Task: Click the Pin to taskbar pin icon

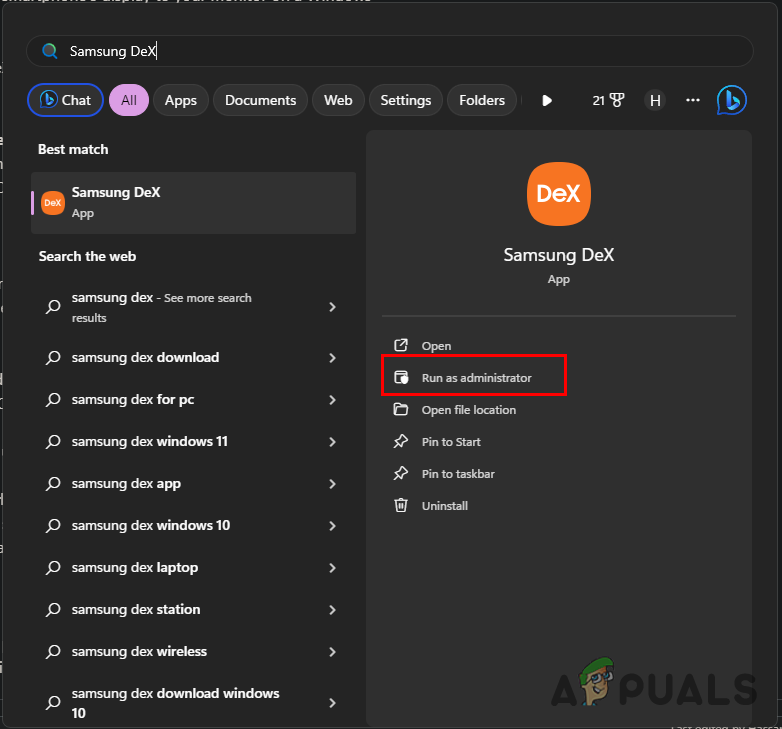Action: (x=400, y=473)
